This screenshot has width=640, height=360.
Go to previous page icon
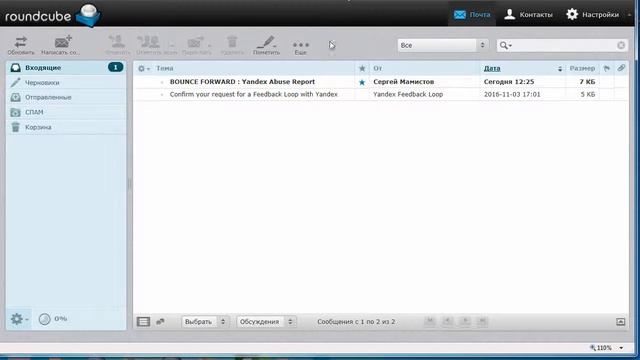click(447, 321)
